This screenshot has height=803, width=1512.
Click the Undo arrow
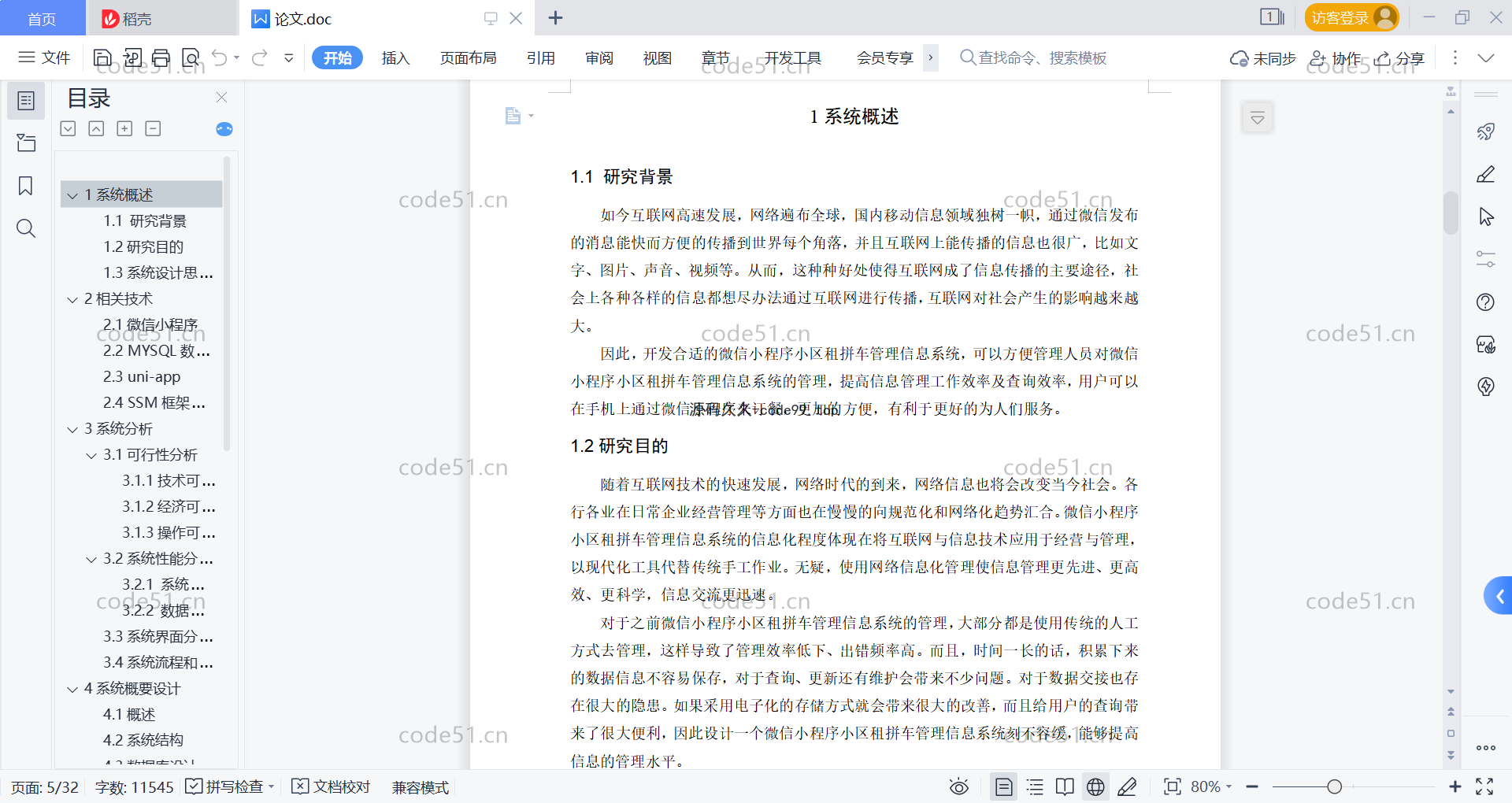[220, 57]
